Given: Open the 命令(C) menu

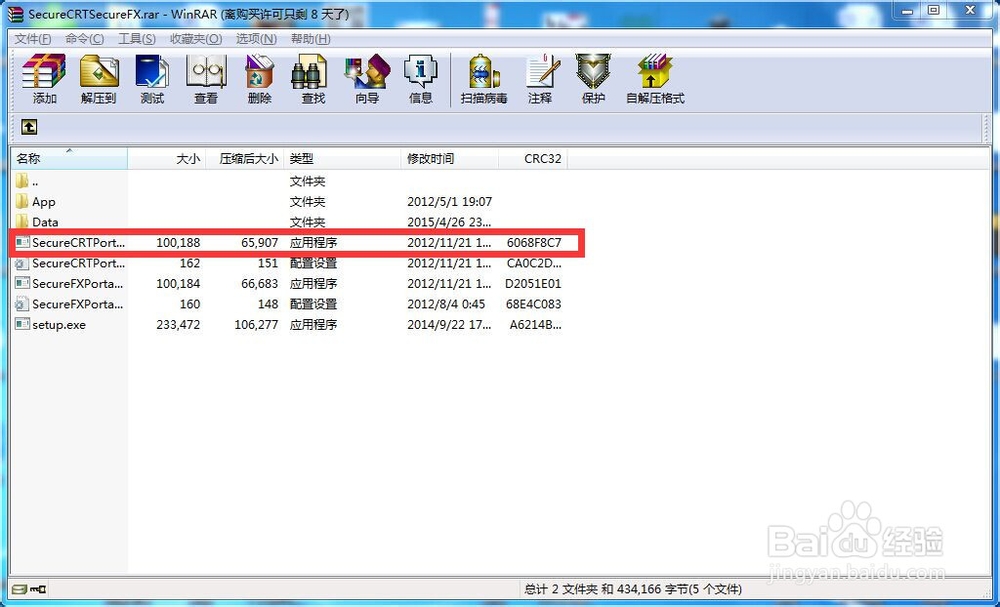Looking at the screenshot, I should click(x=85, y=39).
